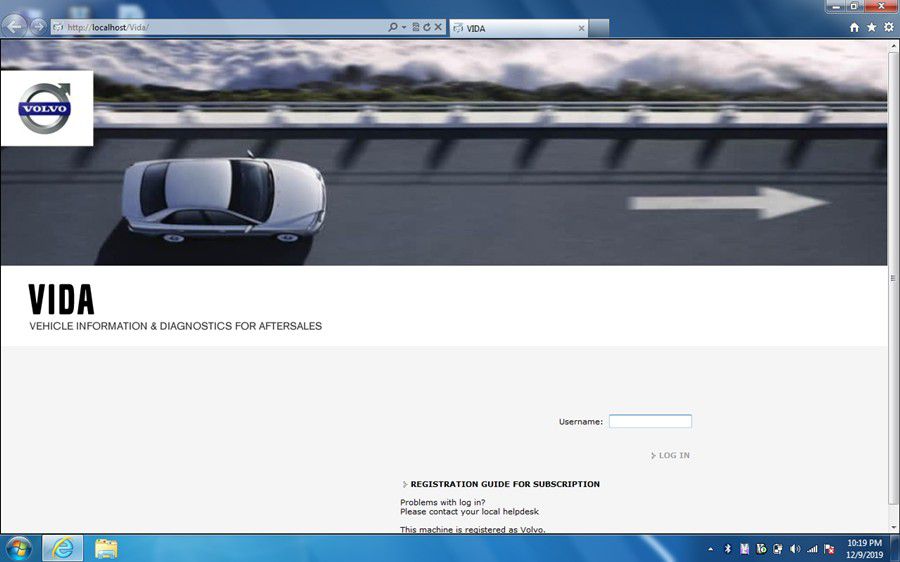Open browser Tools gear icon
The image size is (900, 562).
click(x=888, y=28)
